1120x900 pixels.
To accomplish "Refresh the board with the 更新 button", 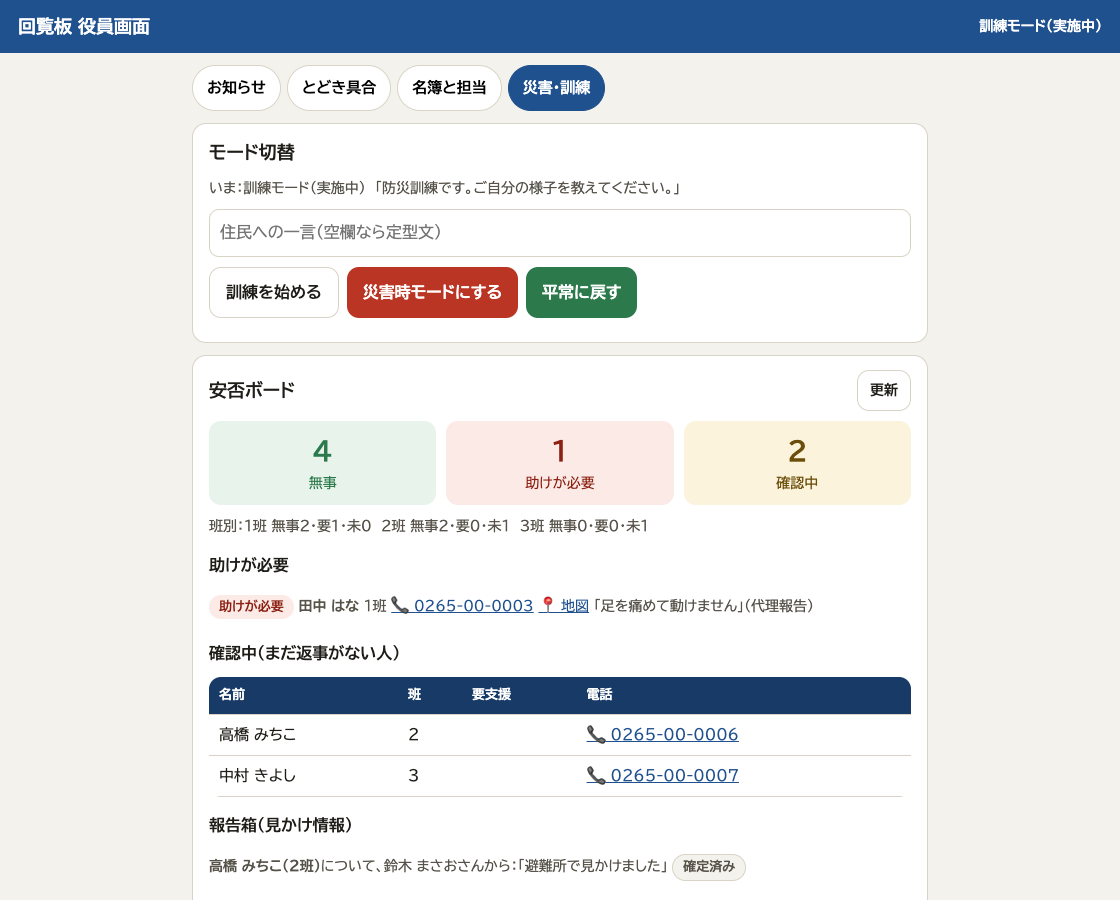I will 884,390.
